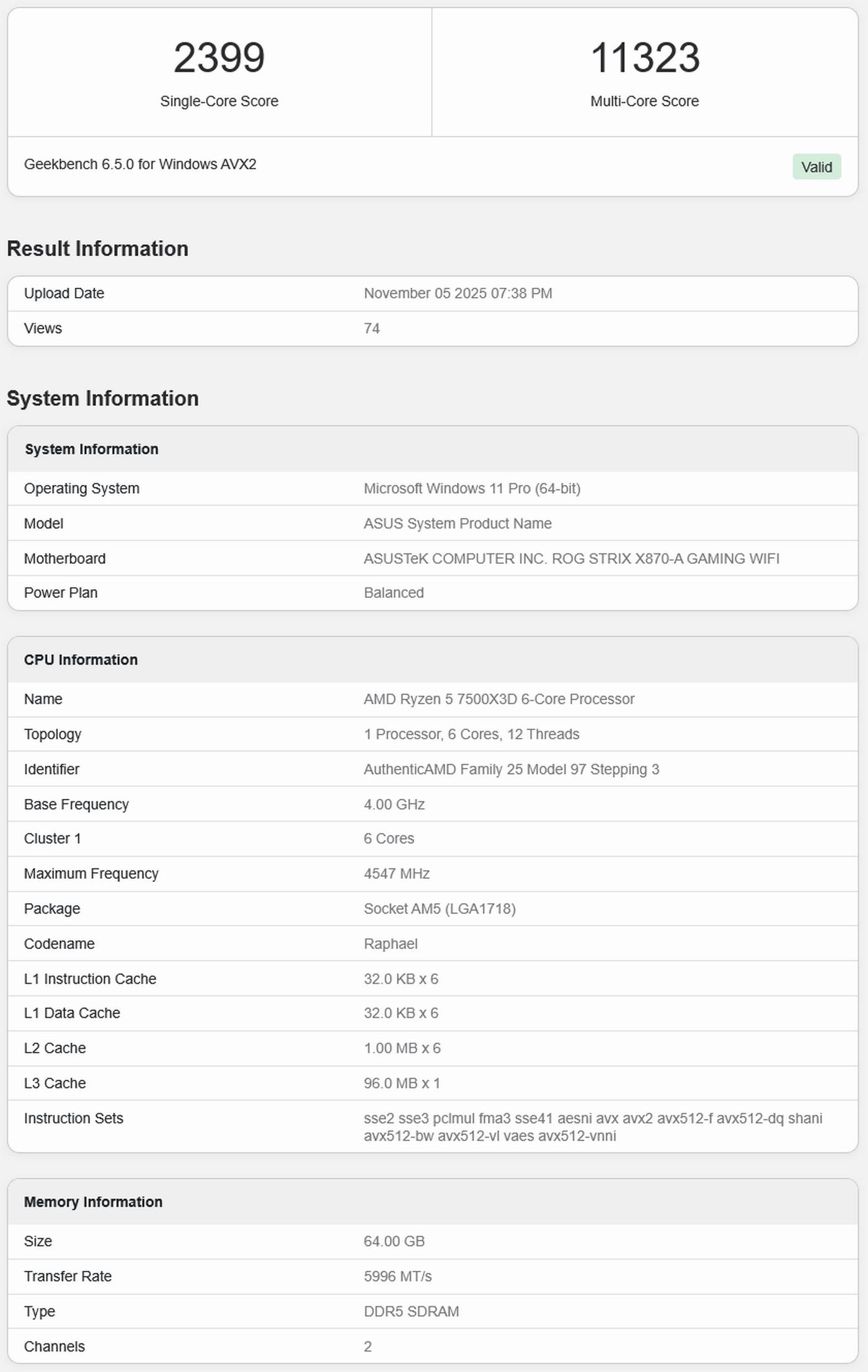Image resolution: width=868 pixels, height=1372 pixels.
Task: Click the 96.0 MB L3 cache value
Action: [402, 1083]
